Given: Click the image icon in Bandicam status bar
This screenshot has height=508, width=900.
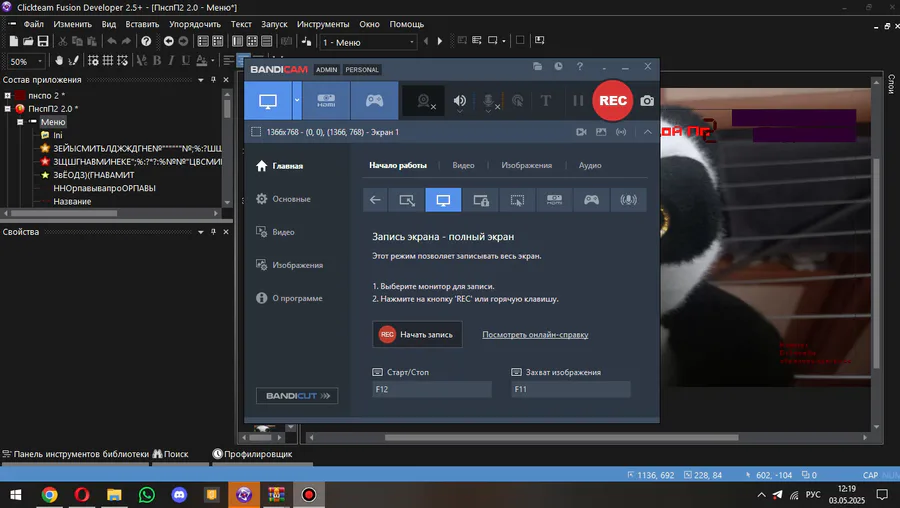Looking at the screenshot, I should pos(601,132).
